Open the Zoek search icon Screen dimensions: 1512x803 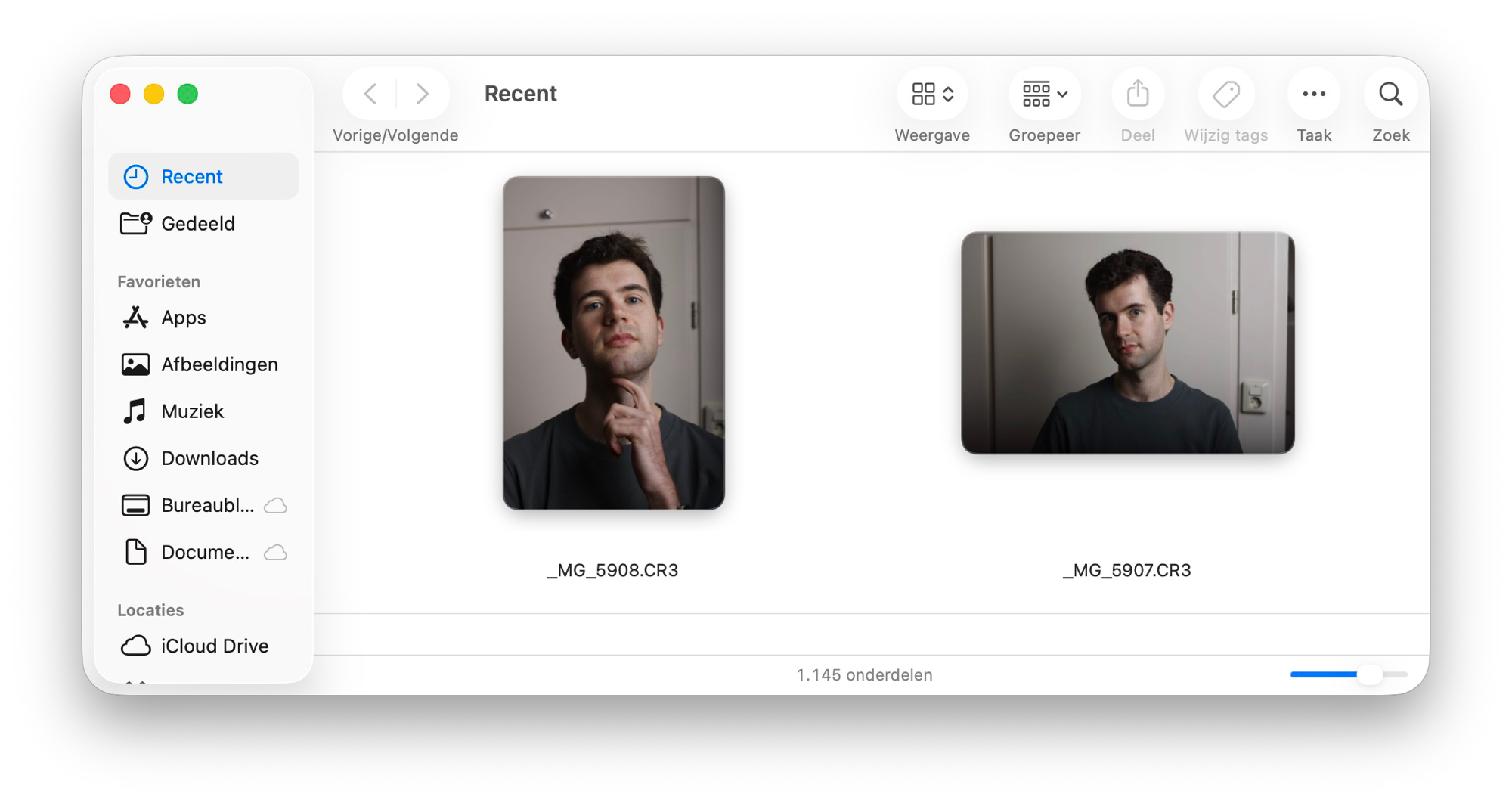tap(1390, 94)
